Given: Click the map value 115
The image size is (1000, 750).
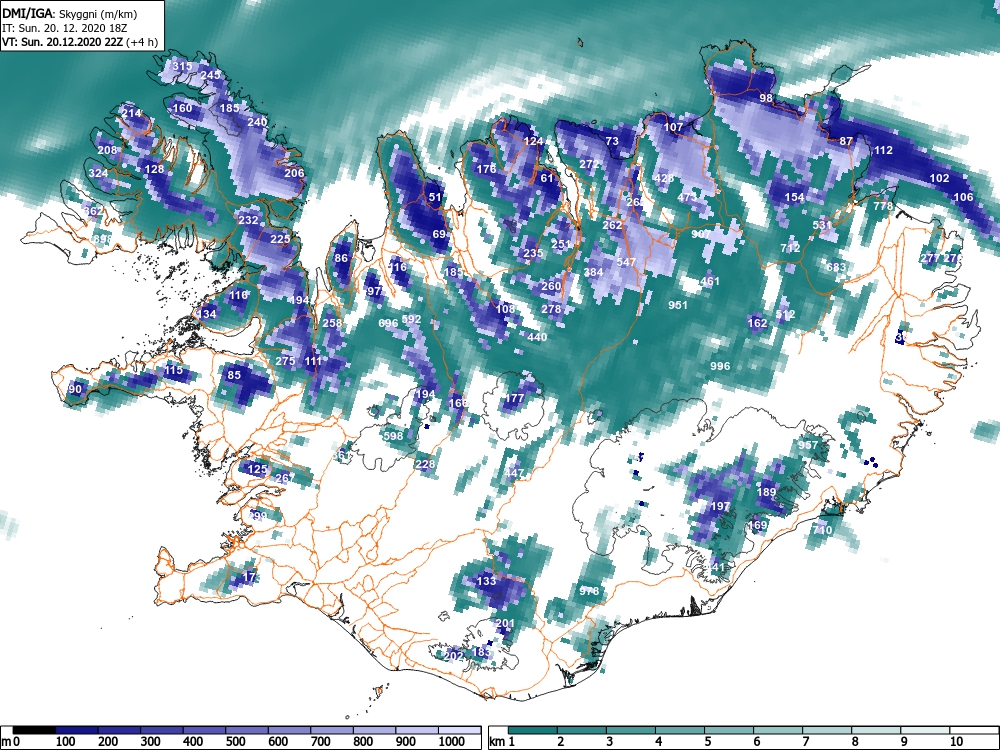Looking at the screenshot, I should pyautogui.click(x=173, y=370).
